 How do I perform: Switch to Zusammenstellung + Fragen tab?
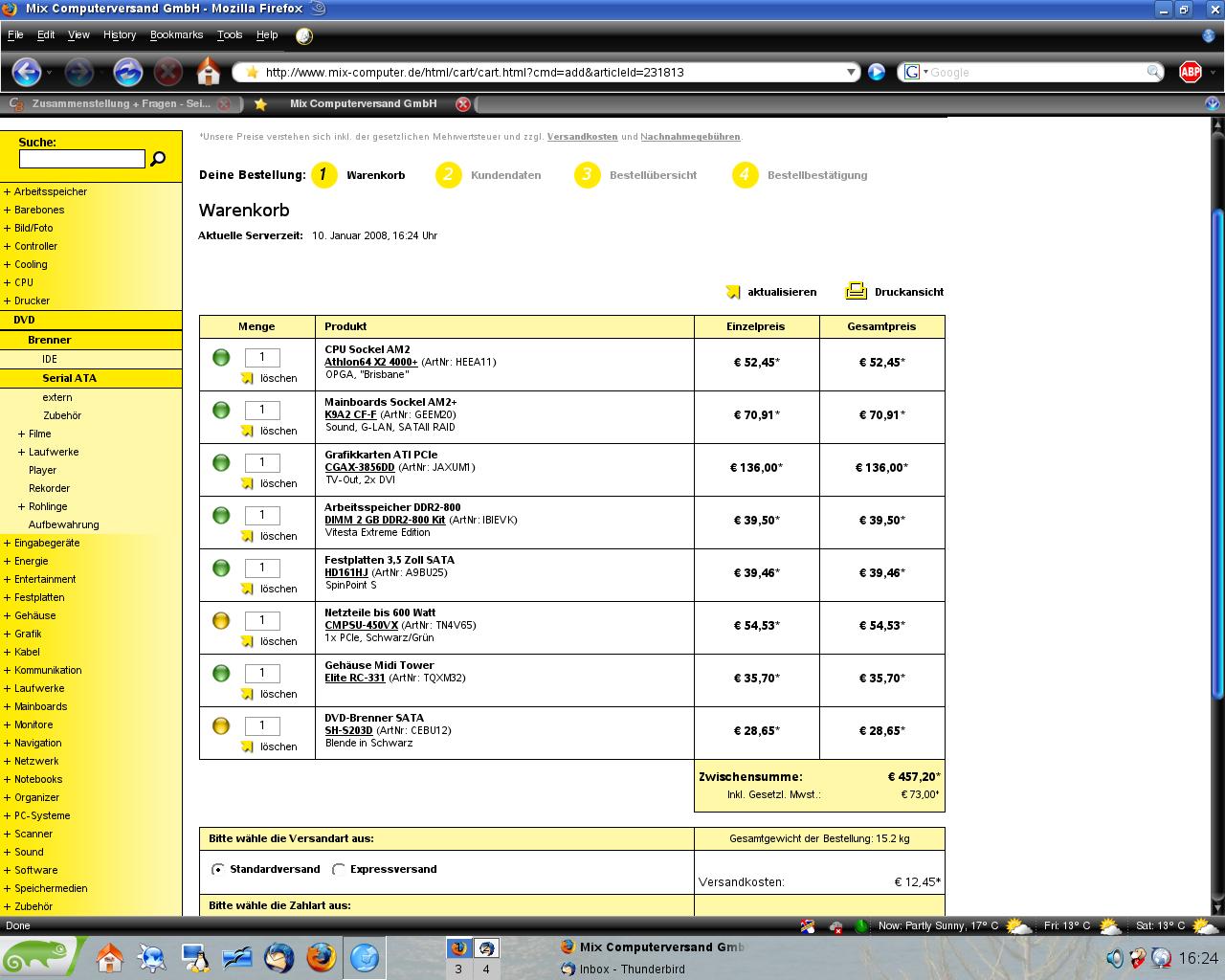pos(119,104)
